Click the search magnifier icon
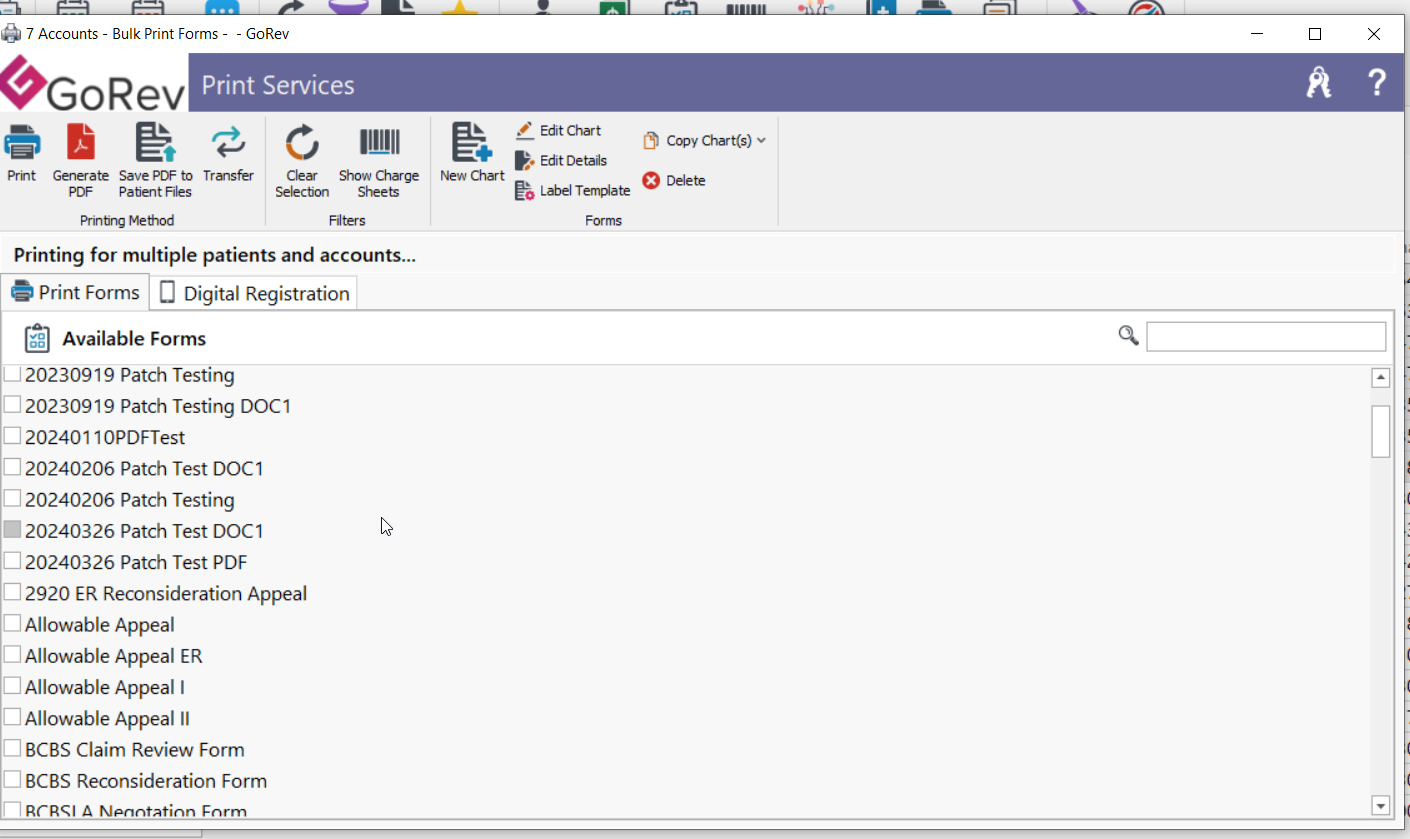The height and width of the screenshot is (839, 1410). [1128, 336]
